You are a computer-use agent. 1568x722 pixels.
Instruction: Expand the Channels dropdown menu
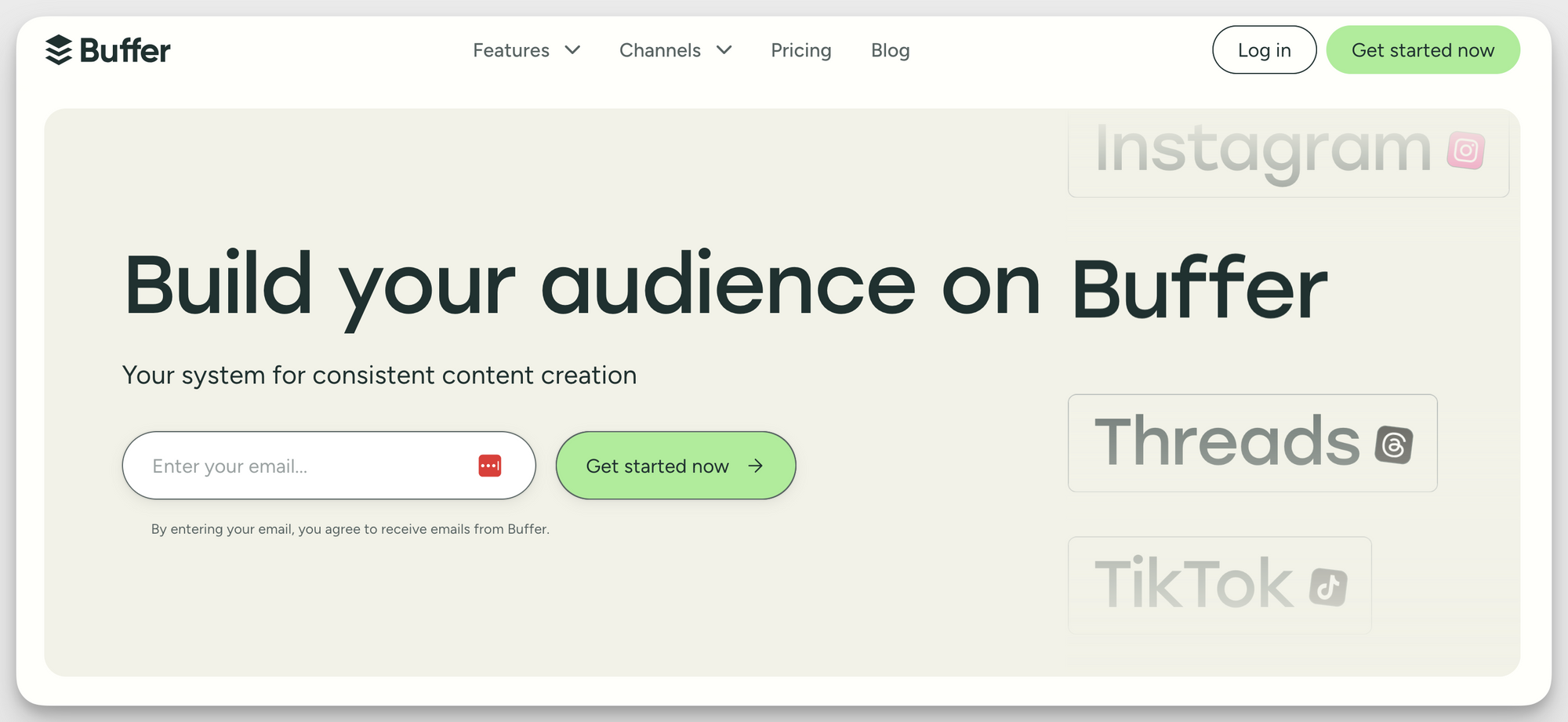click(x=675, y=50)
